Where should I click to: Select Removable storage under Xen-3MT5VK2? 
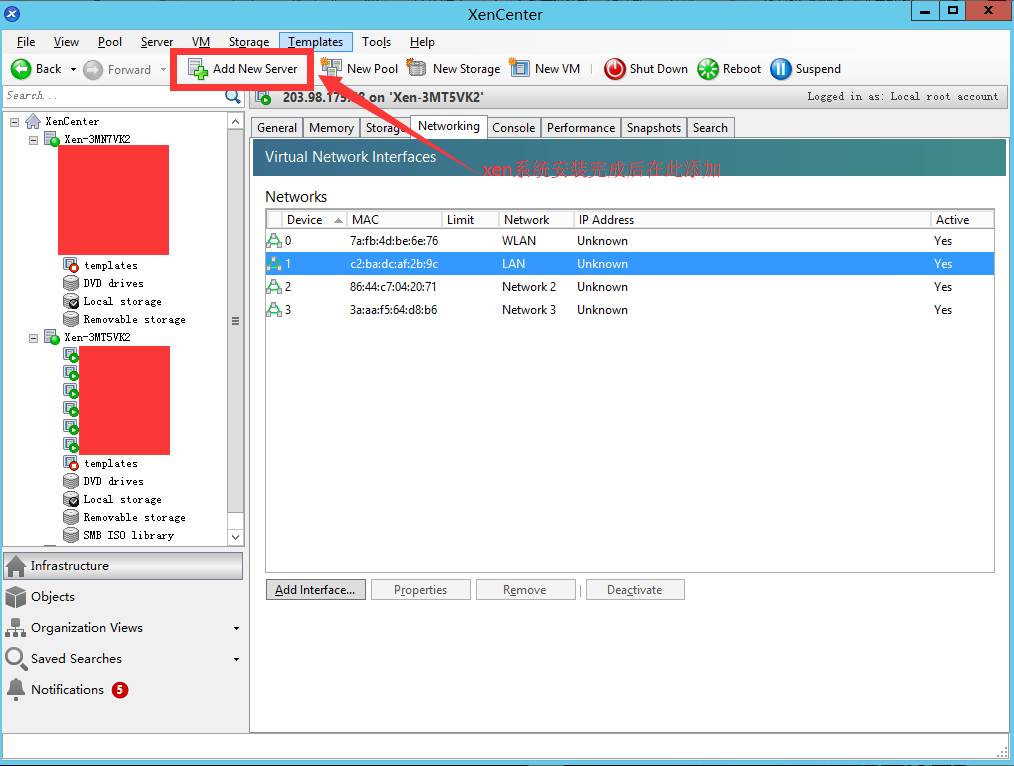click(134, 517)
